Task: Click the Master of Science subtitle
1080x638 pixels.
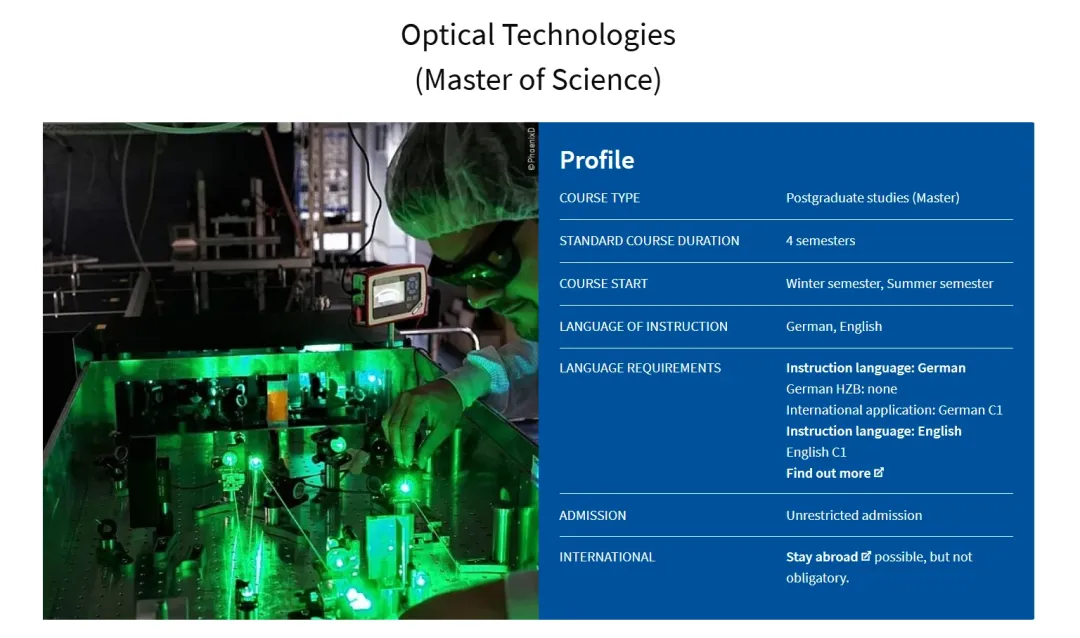Action: 538,80
